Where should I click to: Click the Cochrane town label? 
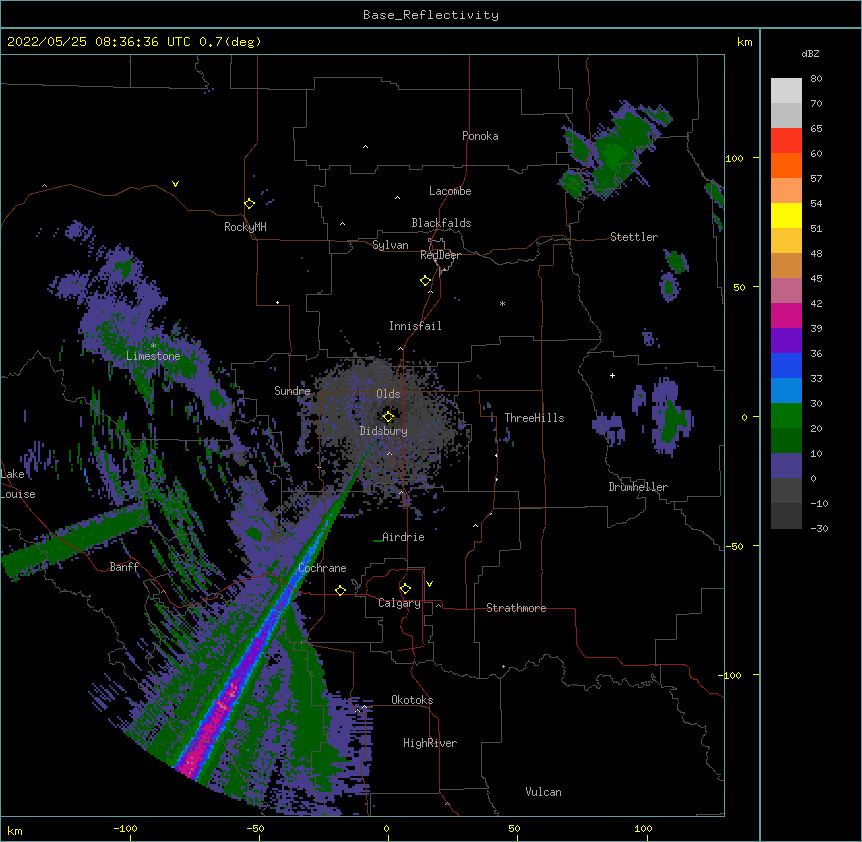[x=323, y=568]
